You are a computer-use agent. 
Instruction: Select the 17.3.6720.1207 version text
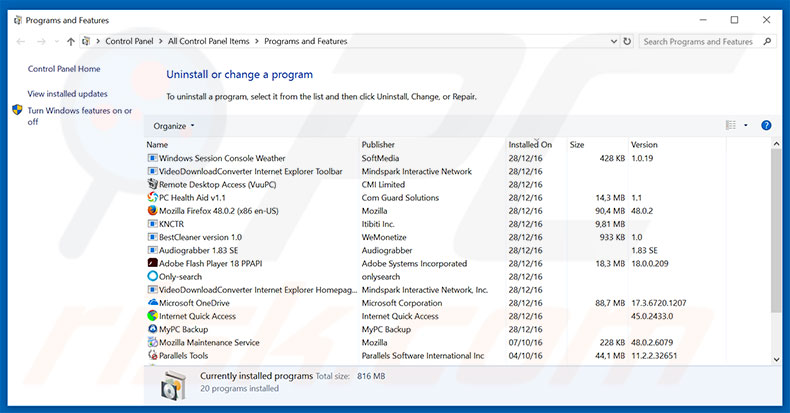pos(659,303)
